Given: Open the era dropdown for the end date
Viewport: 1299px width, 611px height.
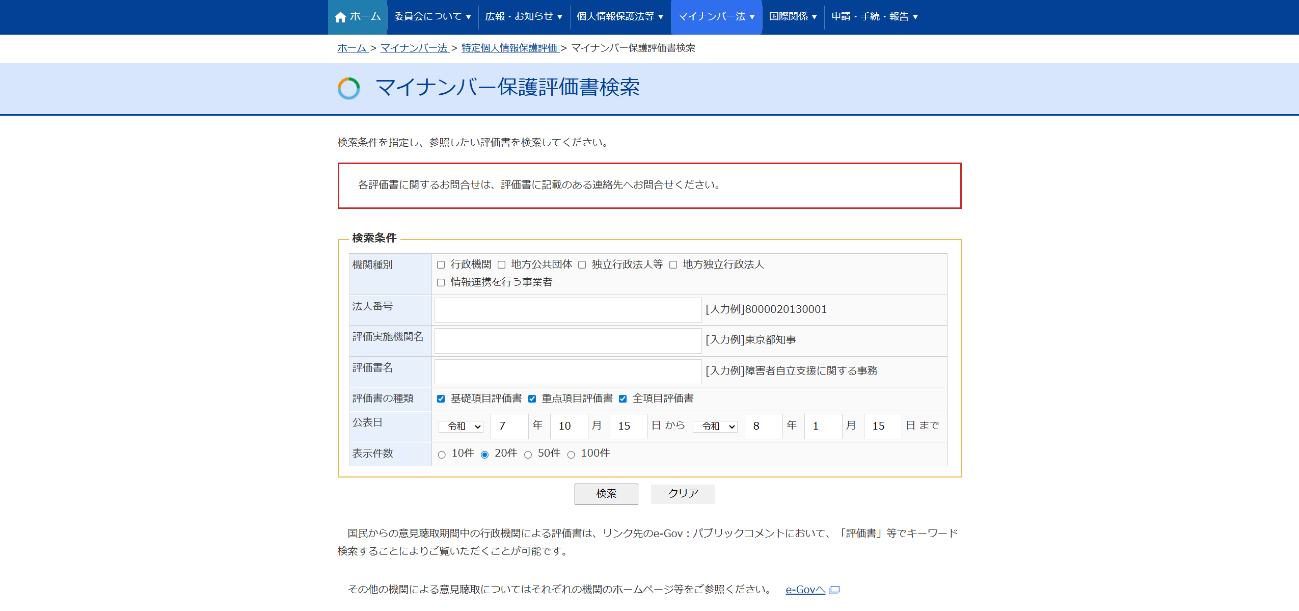Looking at the screenshot, I should click(x=716, y=426).
